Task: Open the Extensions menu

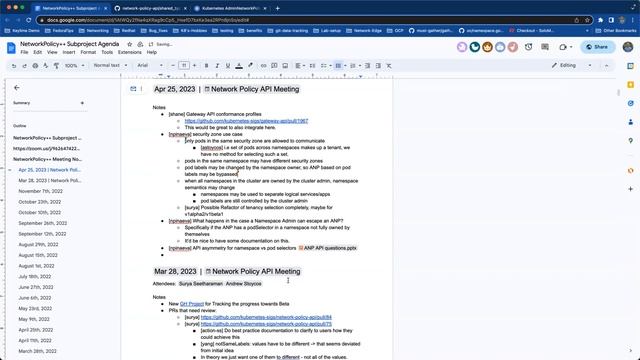Action: click(129, 52)
